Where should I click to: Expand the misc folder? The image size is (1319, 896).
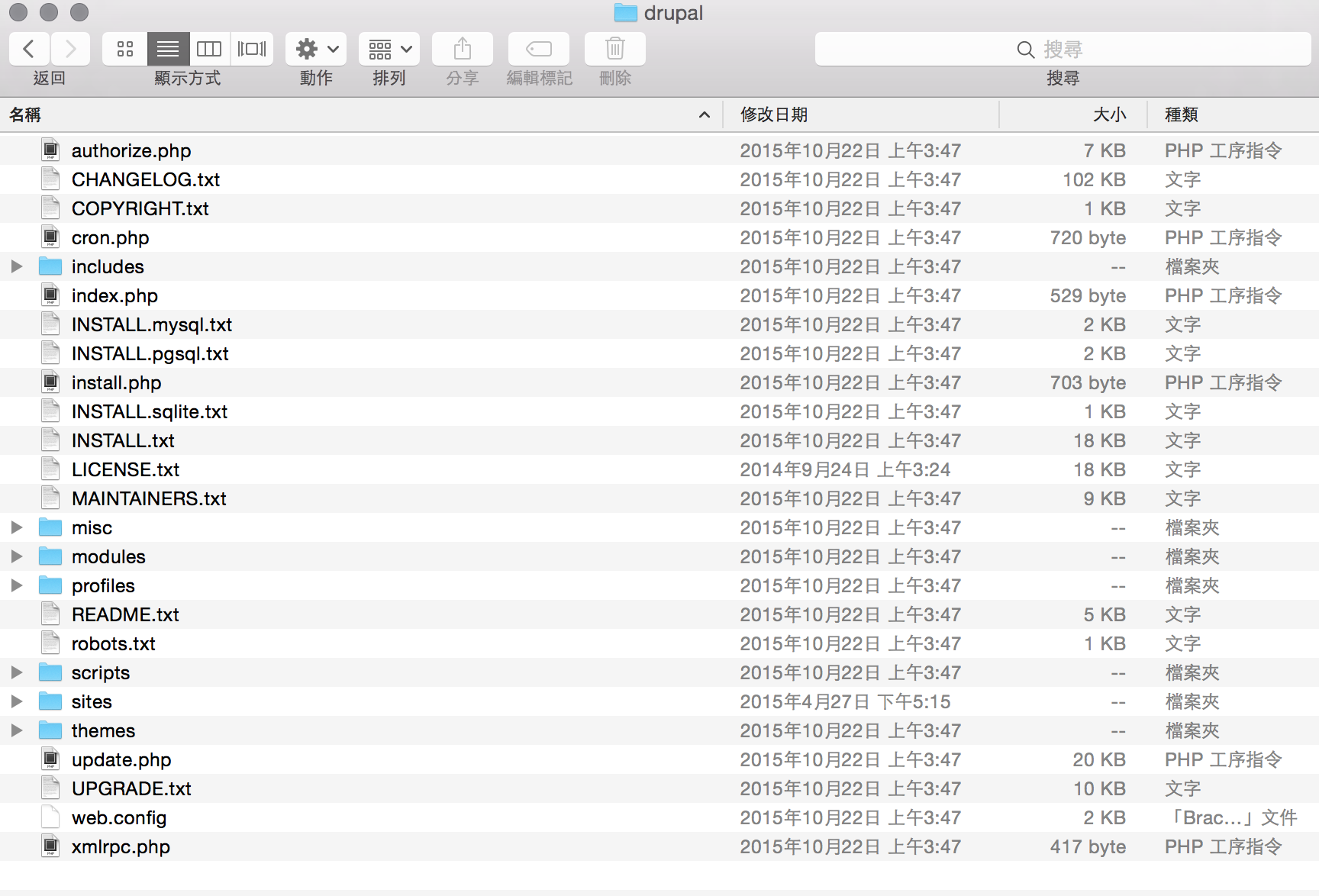17,527
